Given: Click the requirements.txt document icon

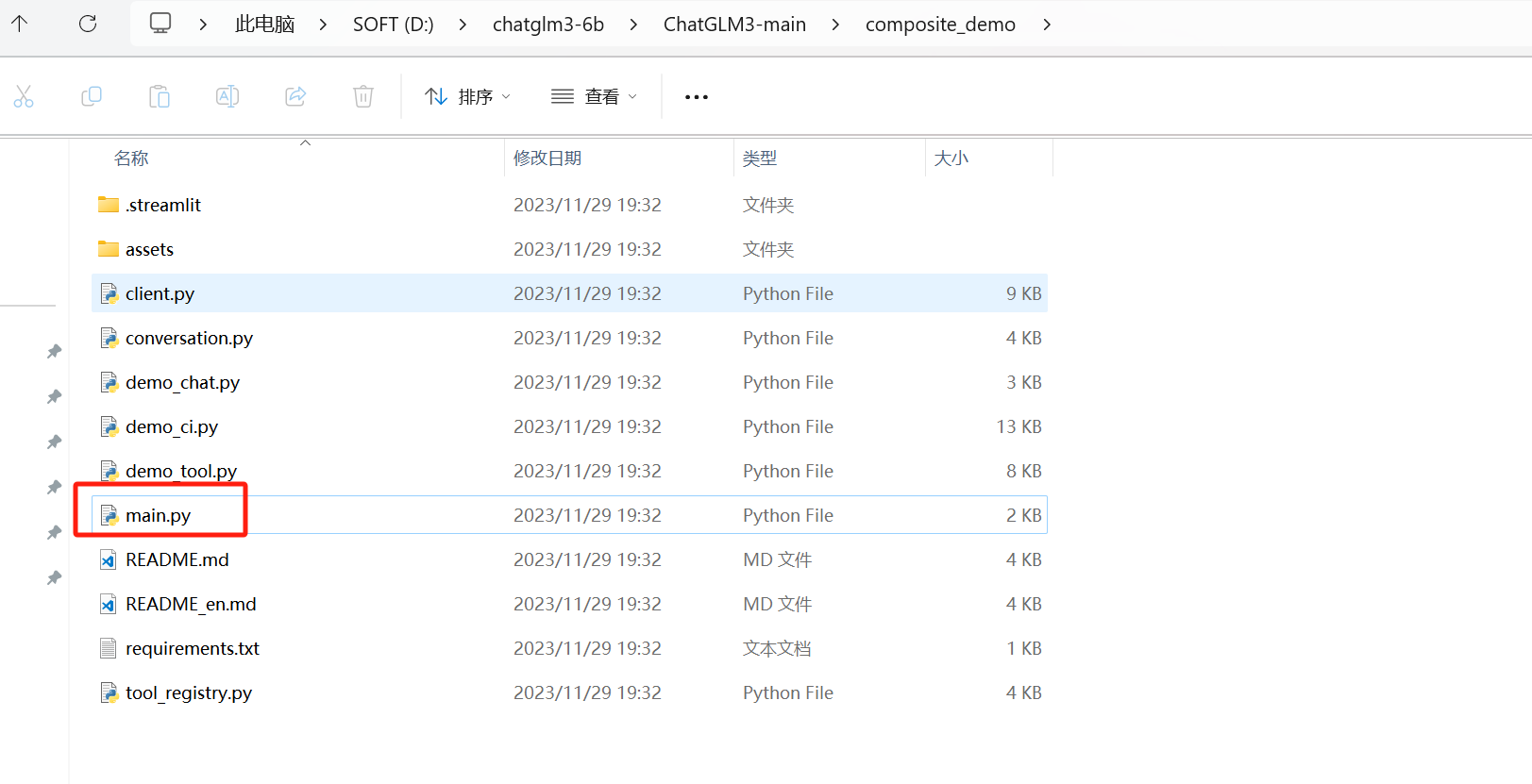Looking at the screenshot, I should (109, 648).
